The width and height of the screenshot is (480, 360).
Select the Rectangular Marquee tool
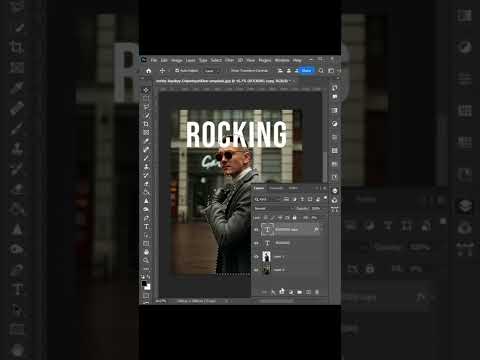146,98
